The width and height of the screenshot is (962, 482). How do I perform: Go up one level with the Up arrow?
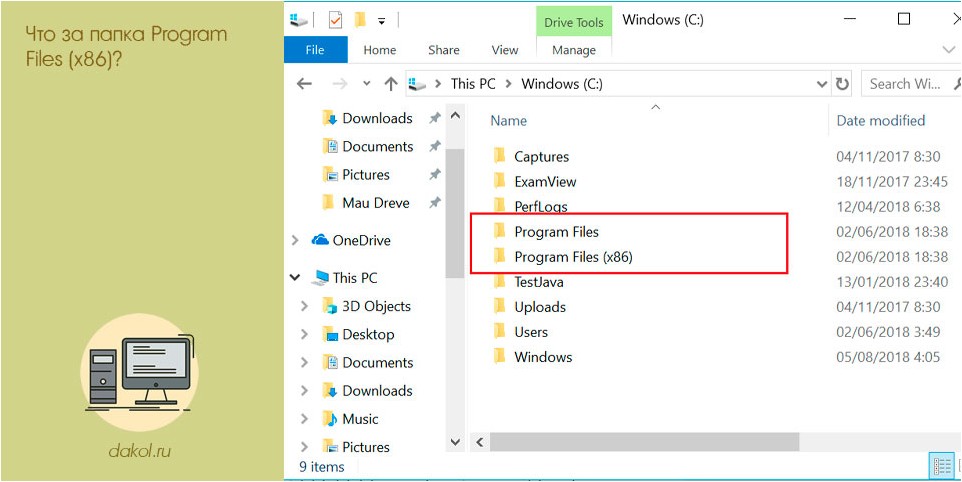coord(391,84)
